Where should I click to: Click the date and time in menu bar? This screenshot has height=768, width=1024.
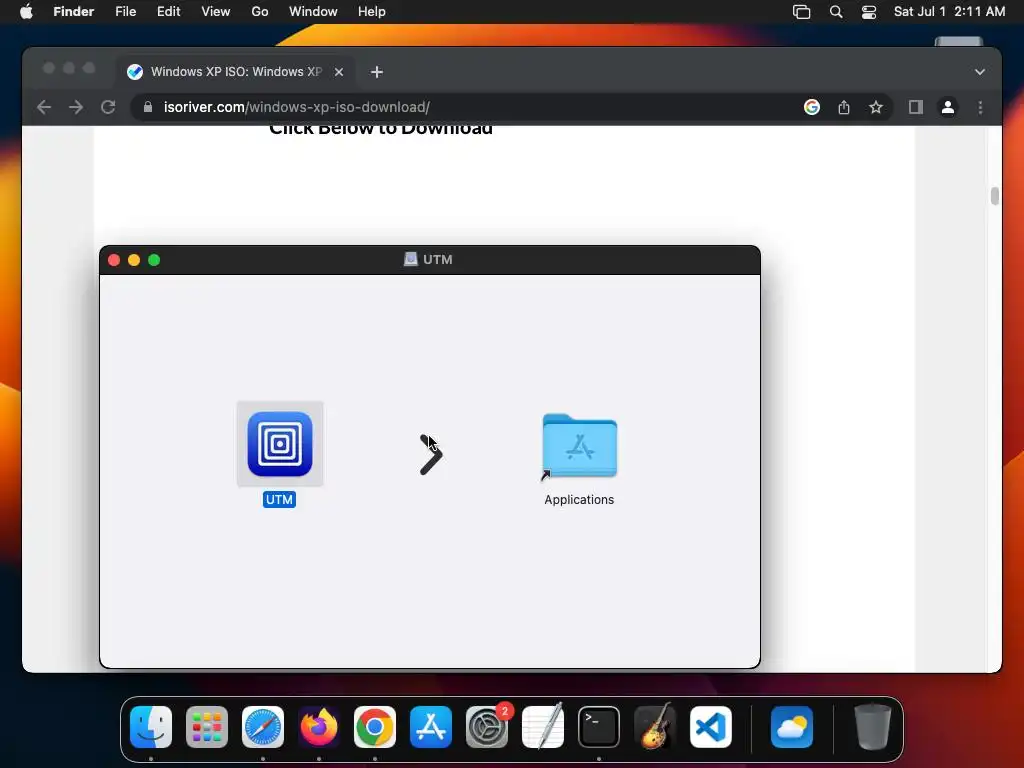[x=949, y=12]
